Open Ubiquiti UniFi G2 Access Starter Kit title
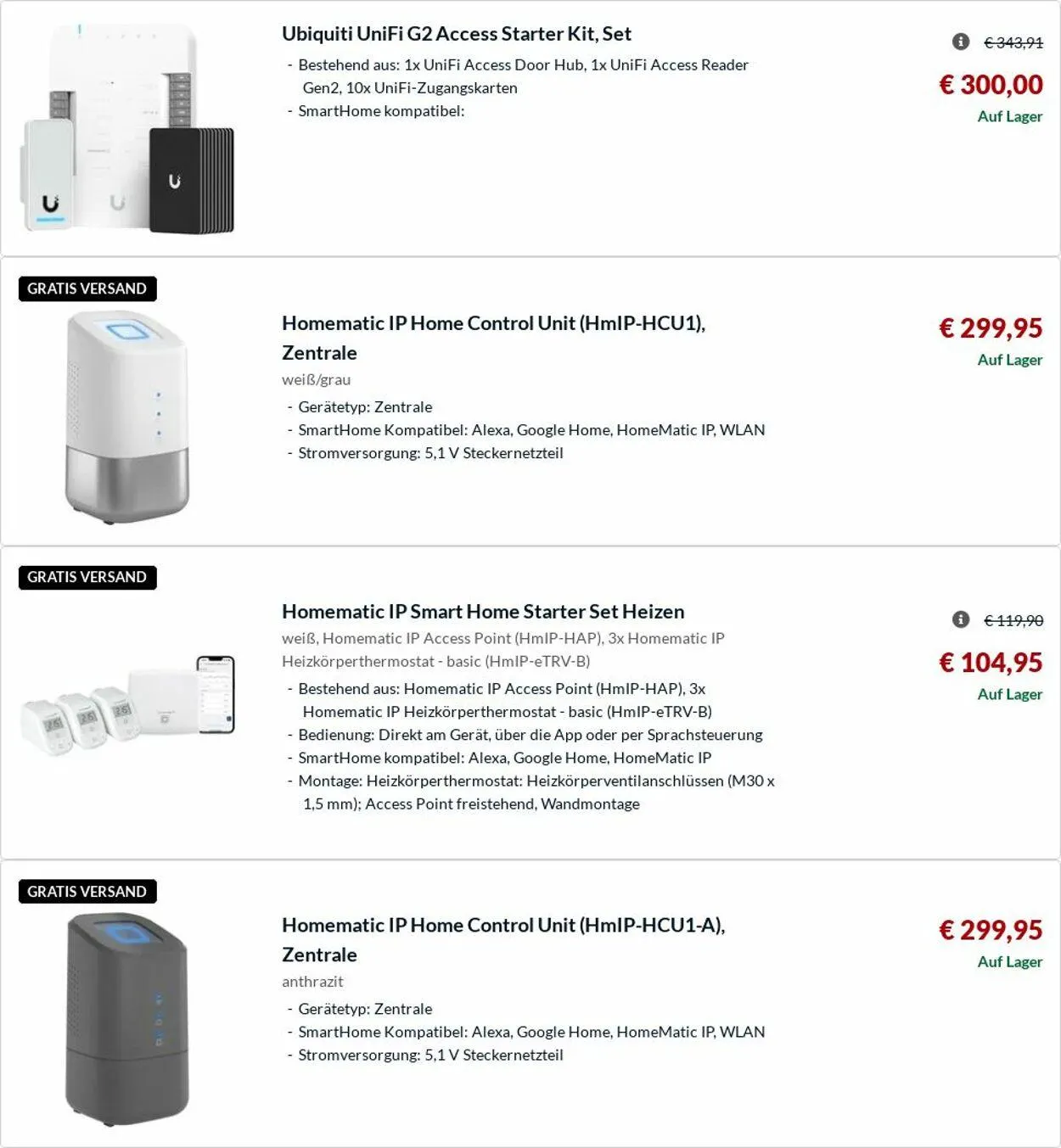Viewport: 1061px width, 1148px height. pos(457,34)
